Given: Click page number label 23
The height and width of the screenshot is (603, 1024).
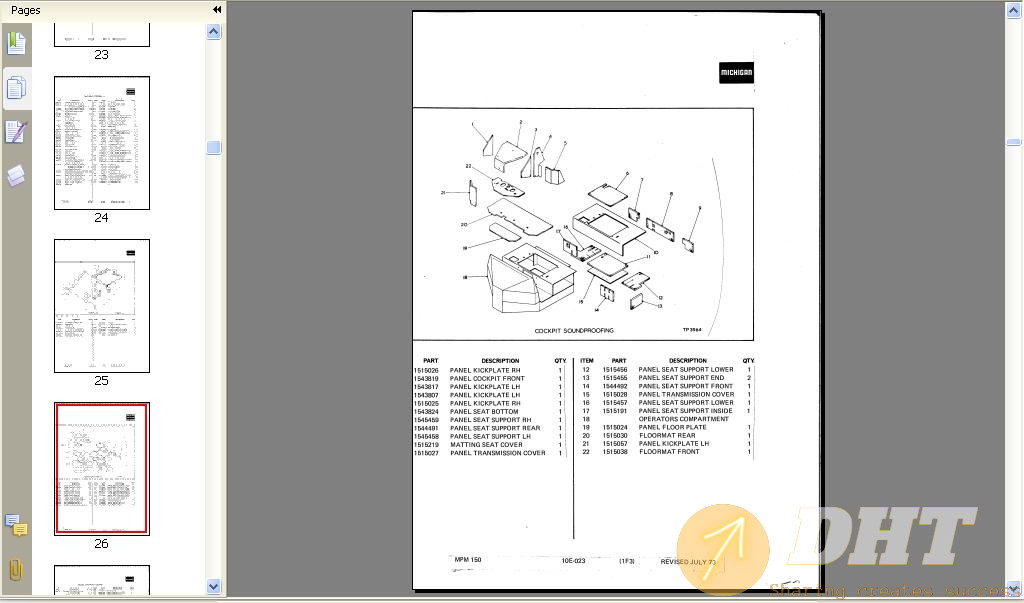Looking at the screenshot, I should point(101,55).
